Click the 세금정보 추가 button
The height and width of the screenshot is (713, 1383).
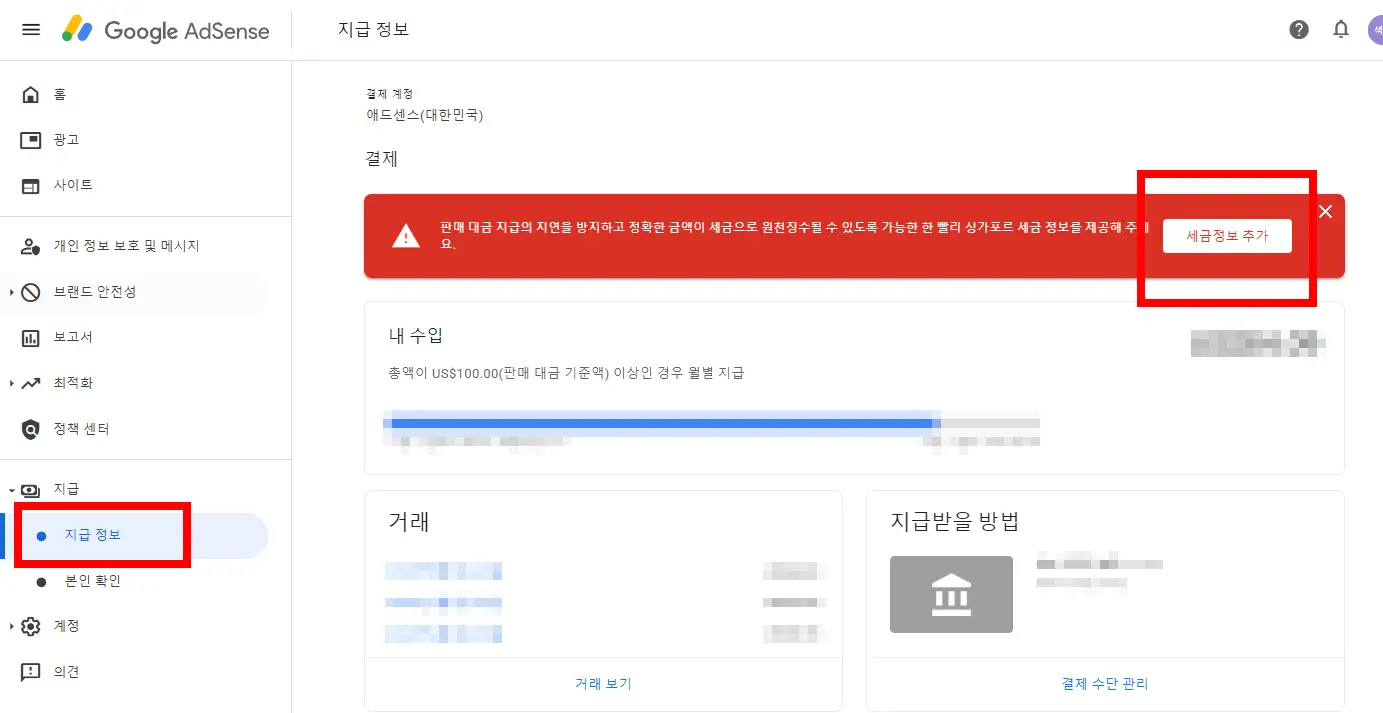pos(1226,236)
